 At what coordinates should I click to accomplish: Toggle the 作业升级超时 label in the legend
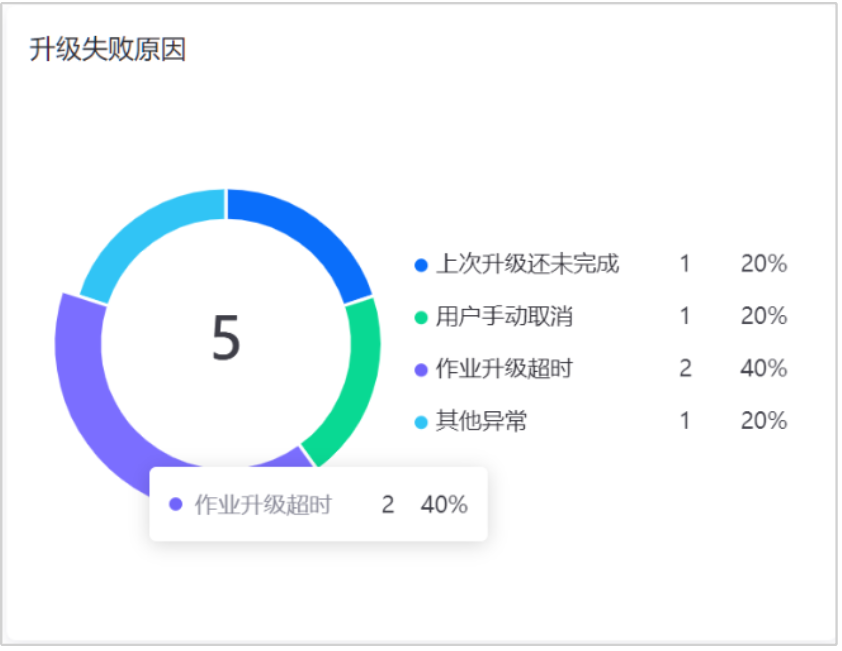click(x=504, y=369)
